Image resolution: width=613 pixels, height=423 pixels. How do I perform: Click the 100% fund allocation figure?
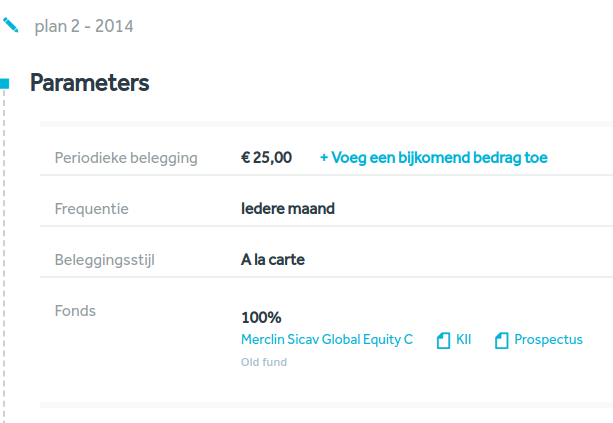click(x=261, y=317)
